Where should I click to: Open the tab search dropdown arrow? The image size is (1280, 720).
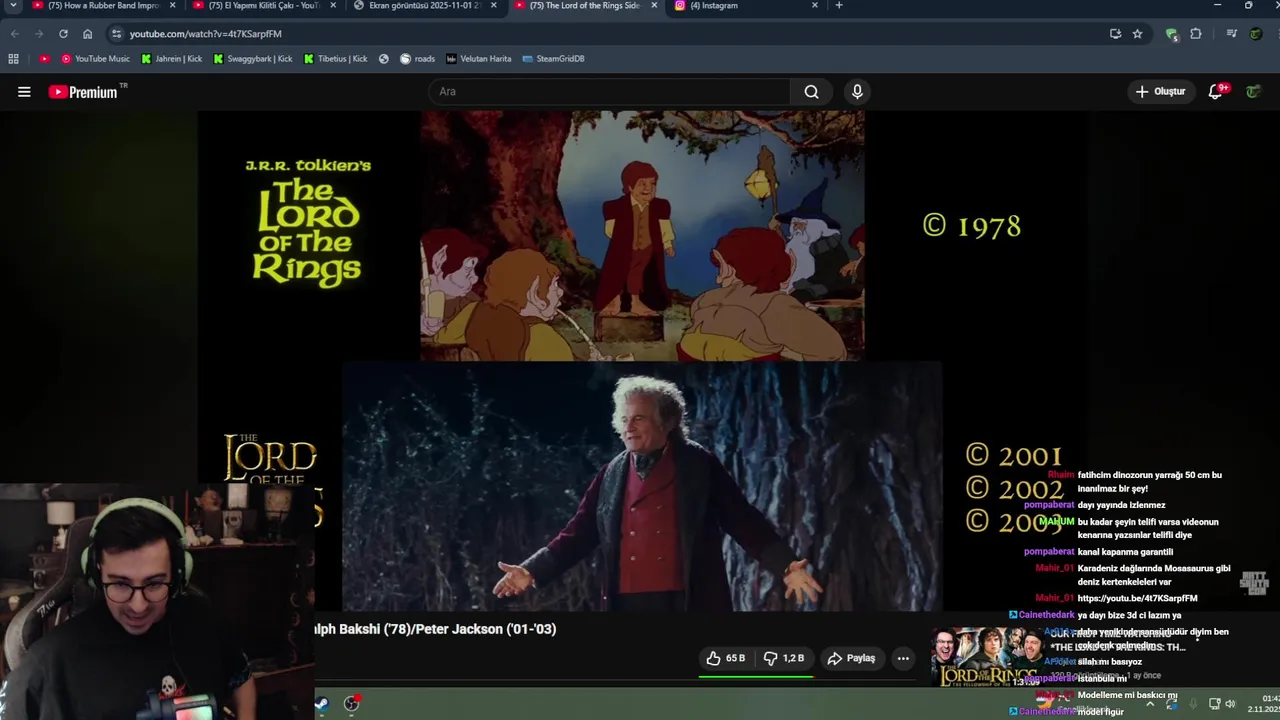pyautogui.click(x=13, y=6)
